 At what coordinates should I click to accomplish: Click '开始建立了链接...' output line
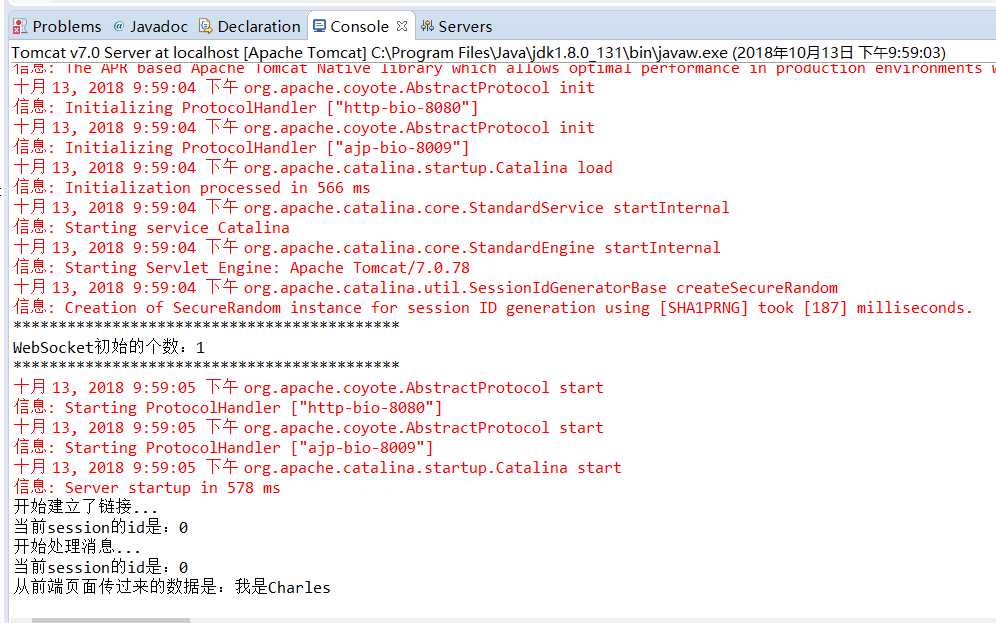[x=86, y=507]
